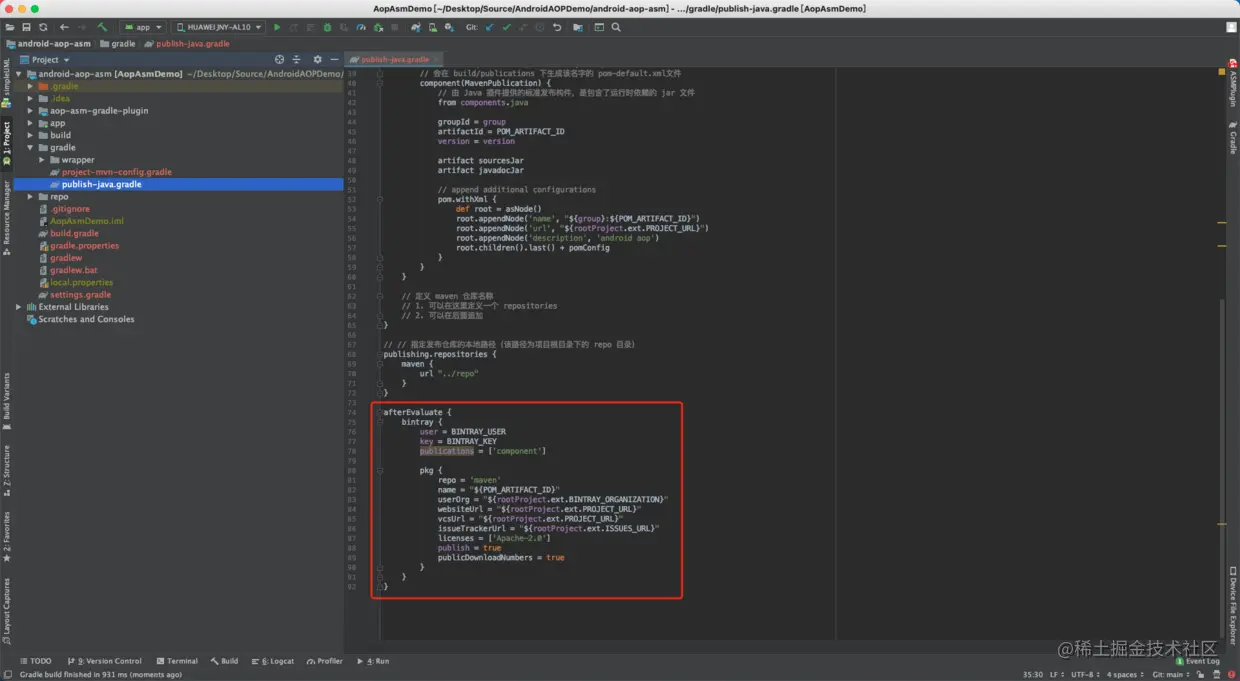Viewport: 1240px width, 681px height.
Task: Navigate Back using the left arrow icon
Action: point(64,27)
